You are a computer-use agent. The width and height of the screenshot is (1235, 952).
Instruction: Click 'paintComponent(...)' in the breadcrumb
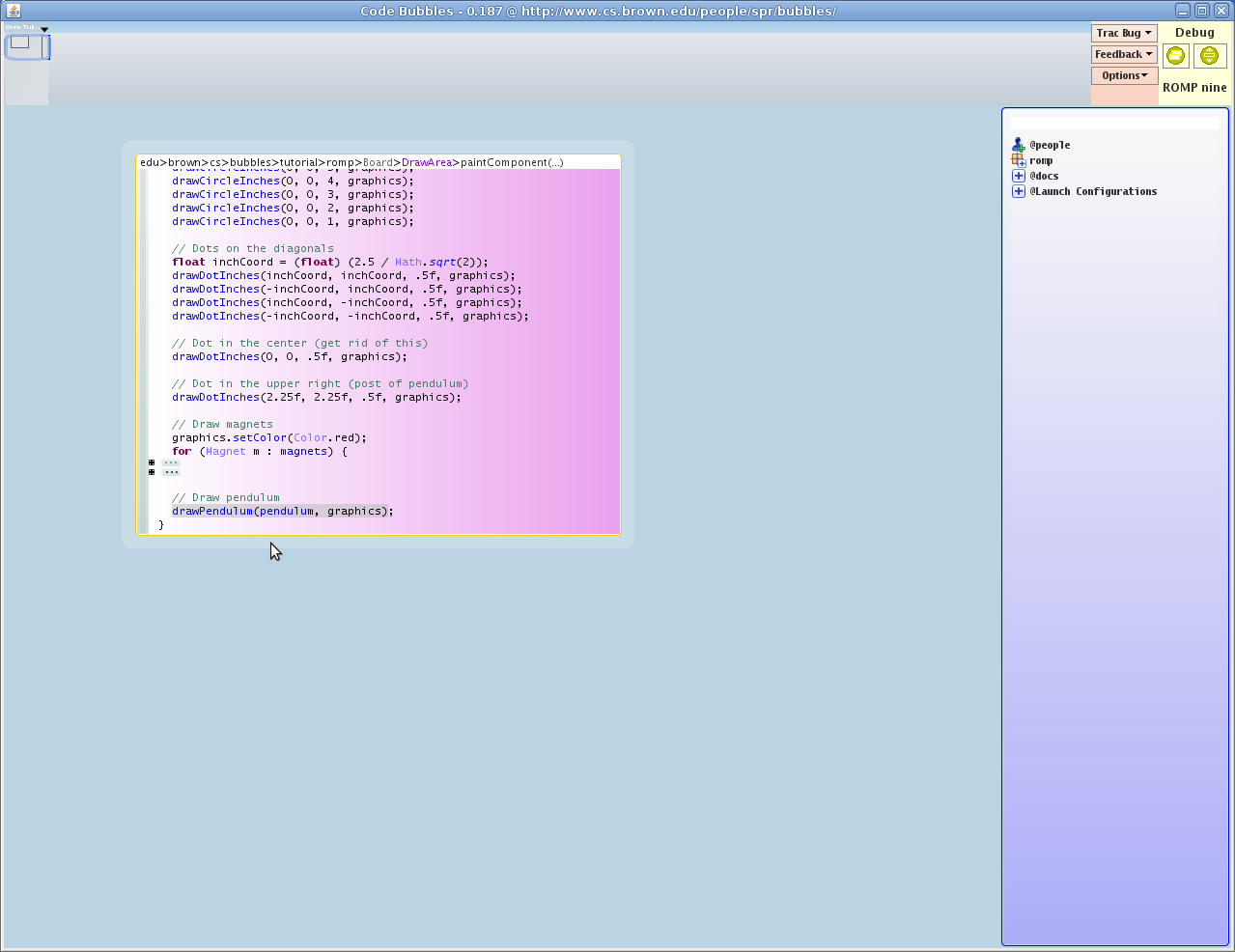click(x=512, y=162)
